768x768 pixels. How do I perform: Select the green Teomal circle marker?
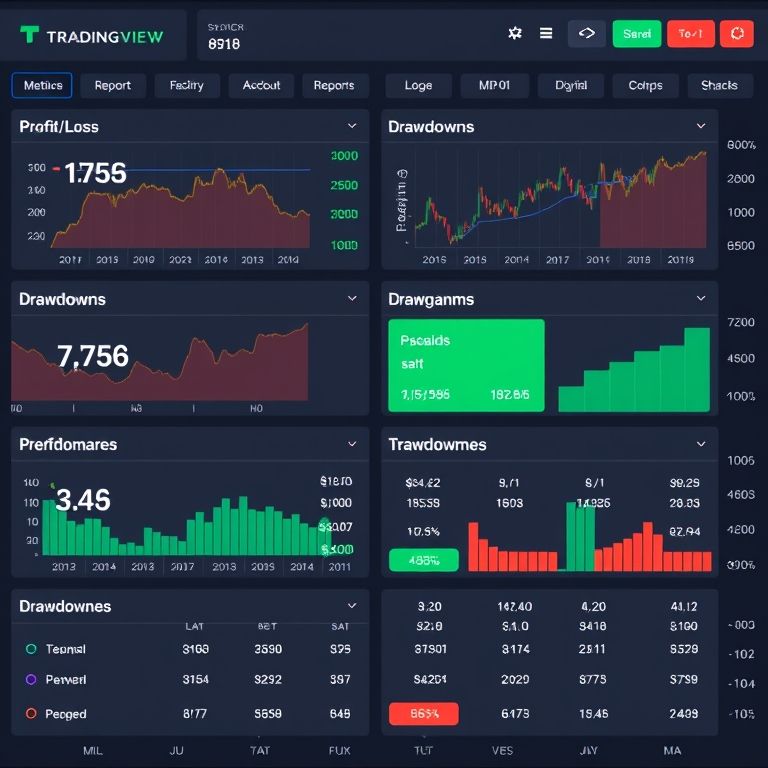[30, 649]
